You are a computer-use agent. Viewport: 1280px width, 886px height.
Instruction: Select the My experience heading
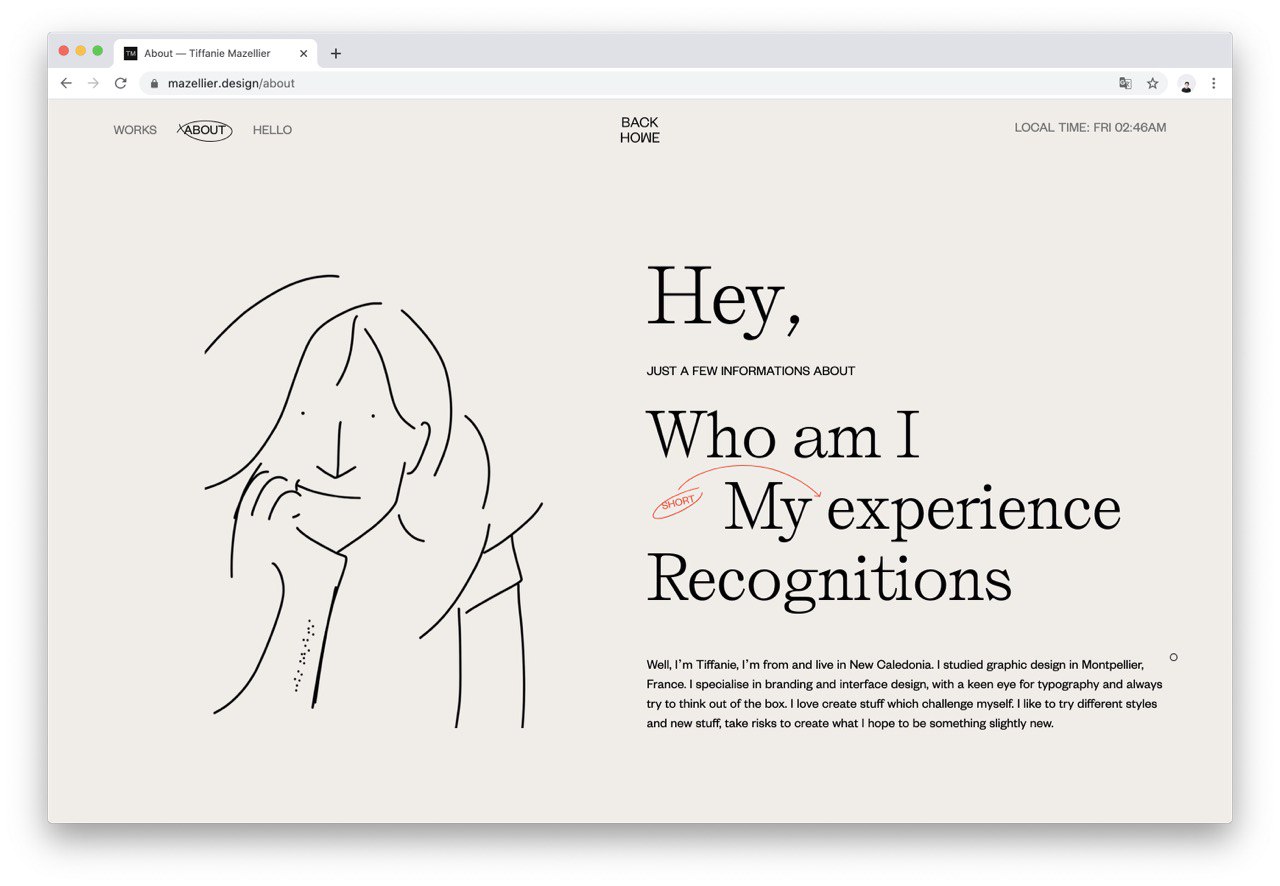tap(922, 508)
